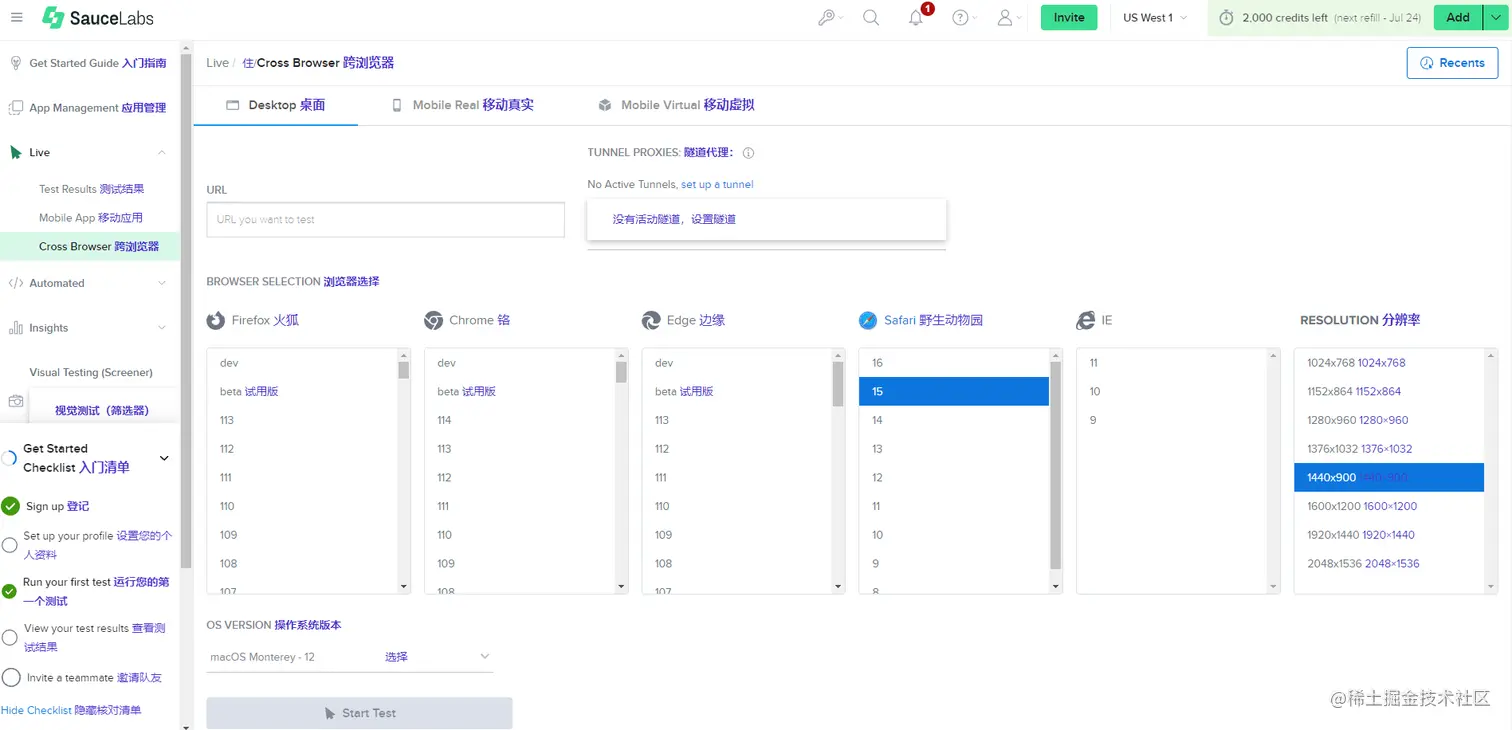The width and height of the screenshot is (1512, 730).
Task: Collapse the Get Started Checklist chevron
Action: point(165,458)
